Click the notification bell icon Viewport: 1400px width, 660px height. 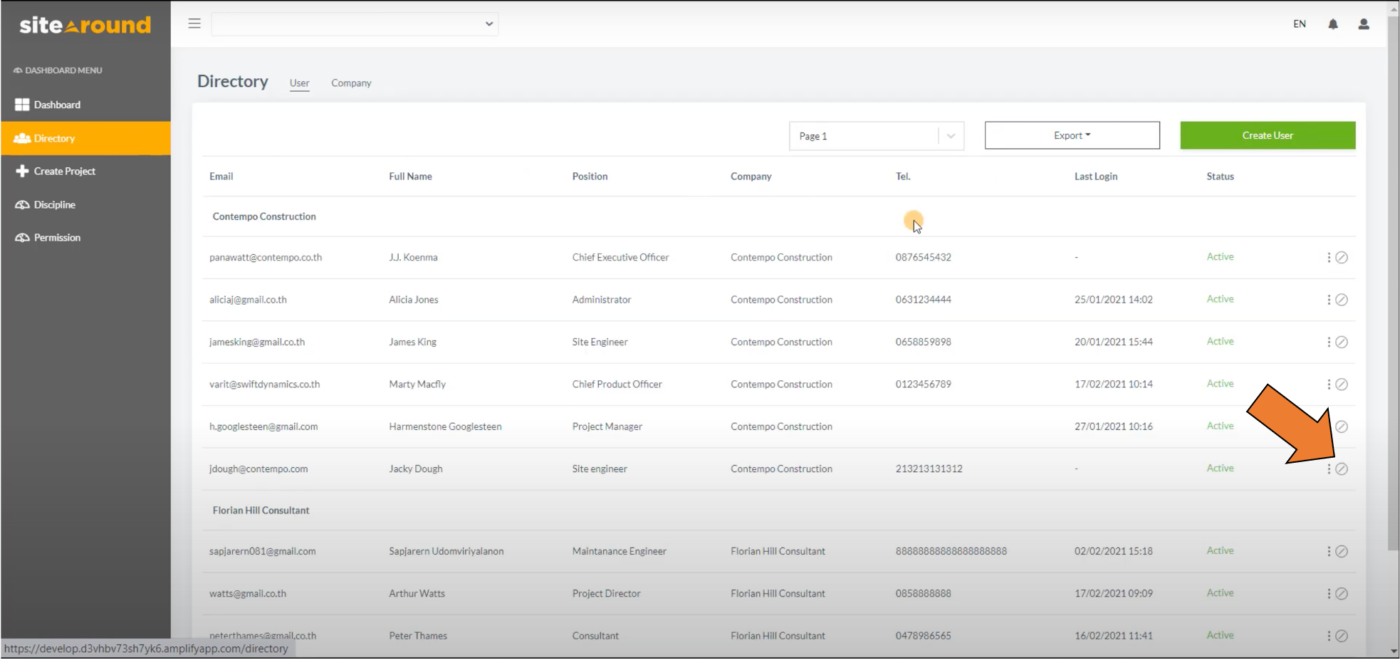point(1332,23)
